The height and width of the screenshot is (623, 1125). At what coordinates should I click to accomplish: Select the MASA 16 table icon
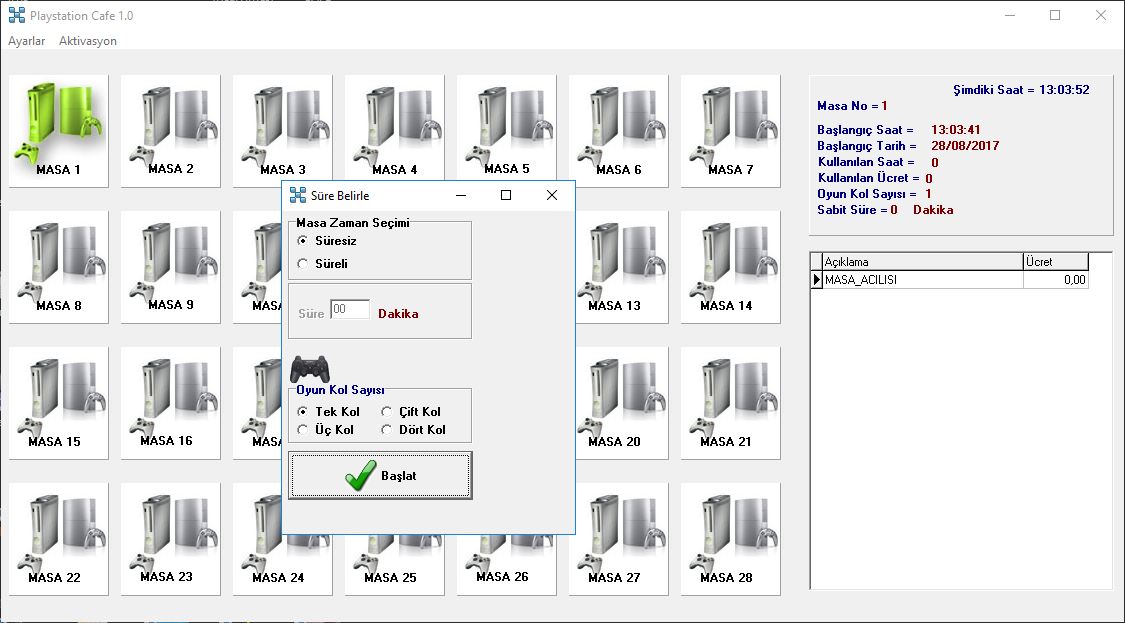(x=171, y=403)
